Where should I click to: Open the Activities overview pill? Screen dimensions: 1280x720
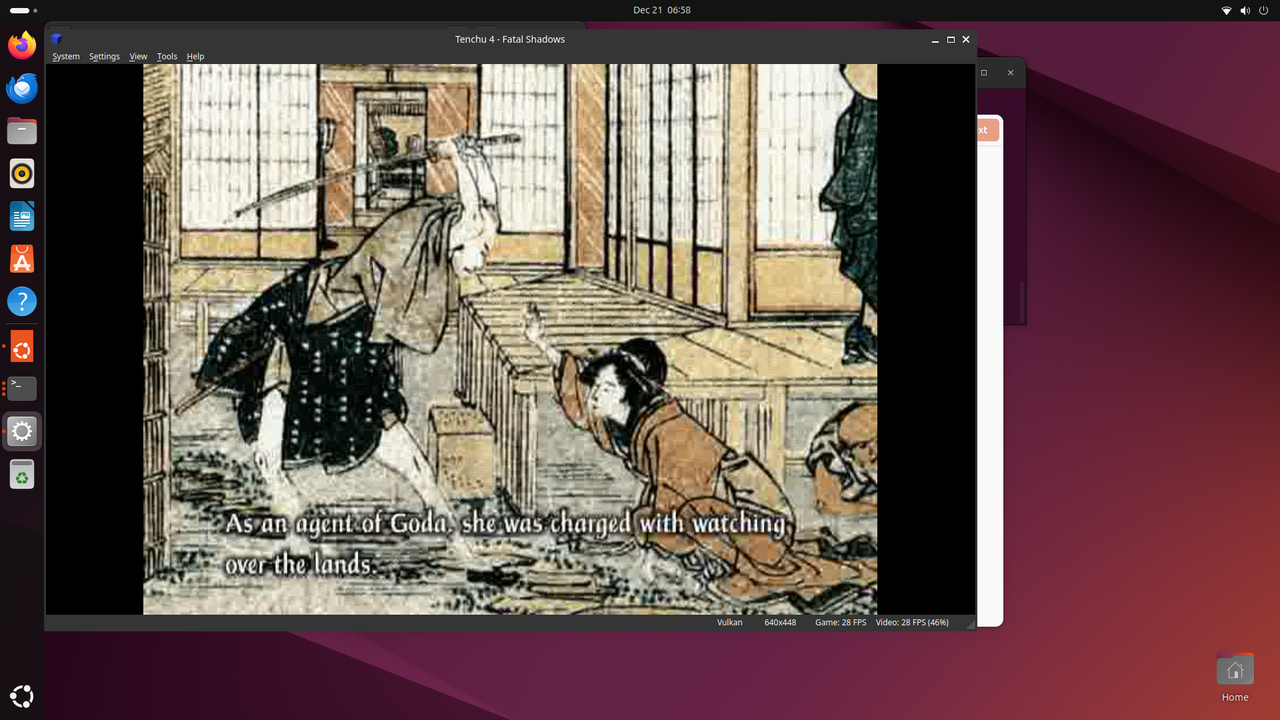pyautogui.click(x=22, y=10)
